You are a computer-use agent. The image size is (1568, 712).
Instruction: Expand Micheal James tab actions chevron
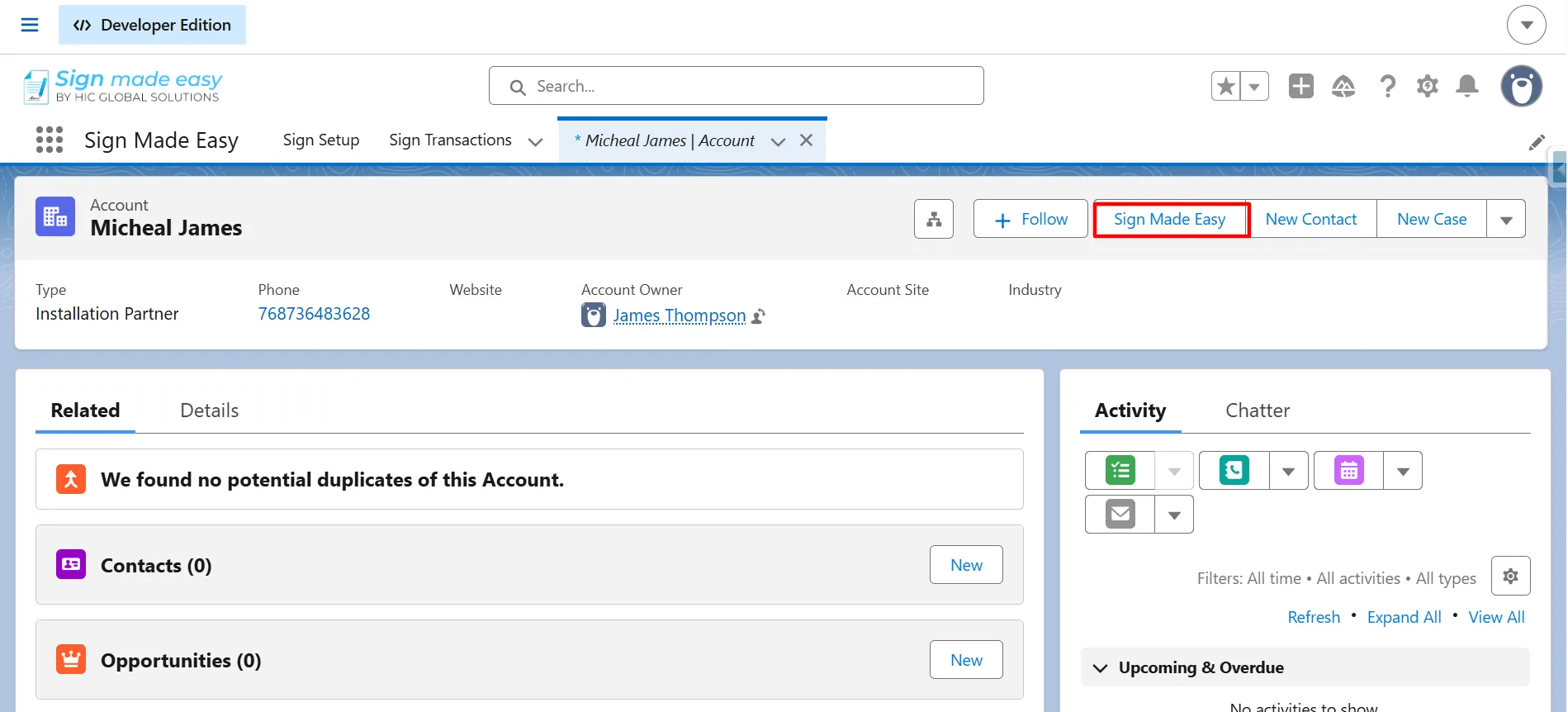click(x=778, y=142)
